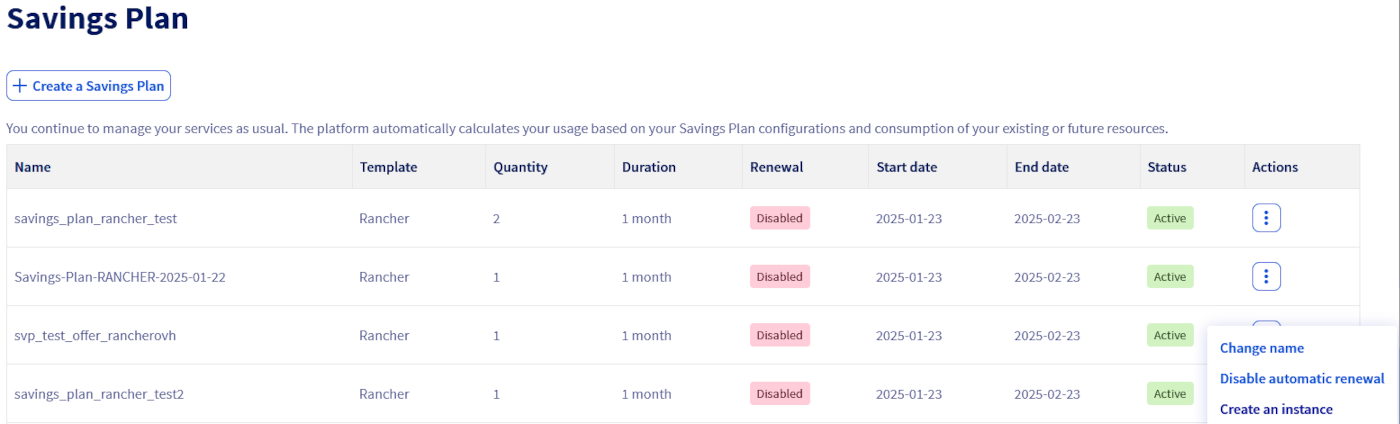The image size is (1400, 424).
Task: Open actions menu for savings_plan_rancher_test
Action: click(x=1266, y=218)
